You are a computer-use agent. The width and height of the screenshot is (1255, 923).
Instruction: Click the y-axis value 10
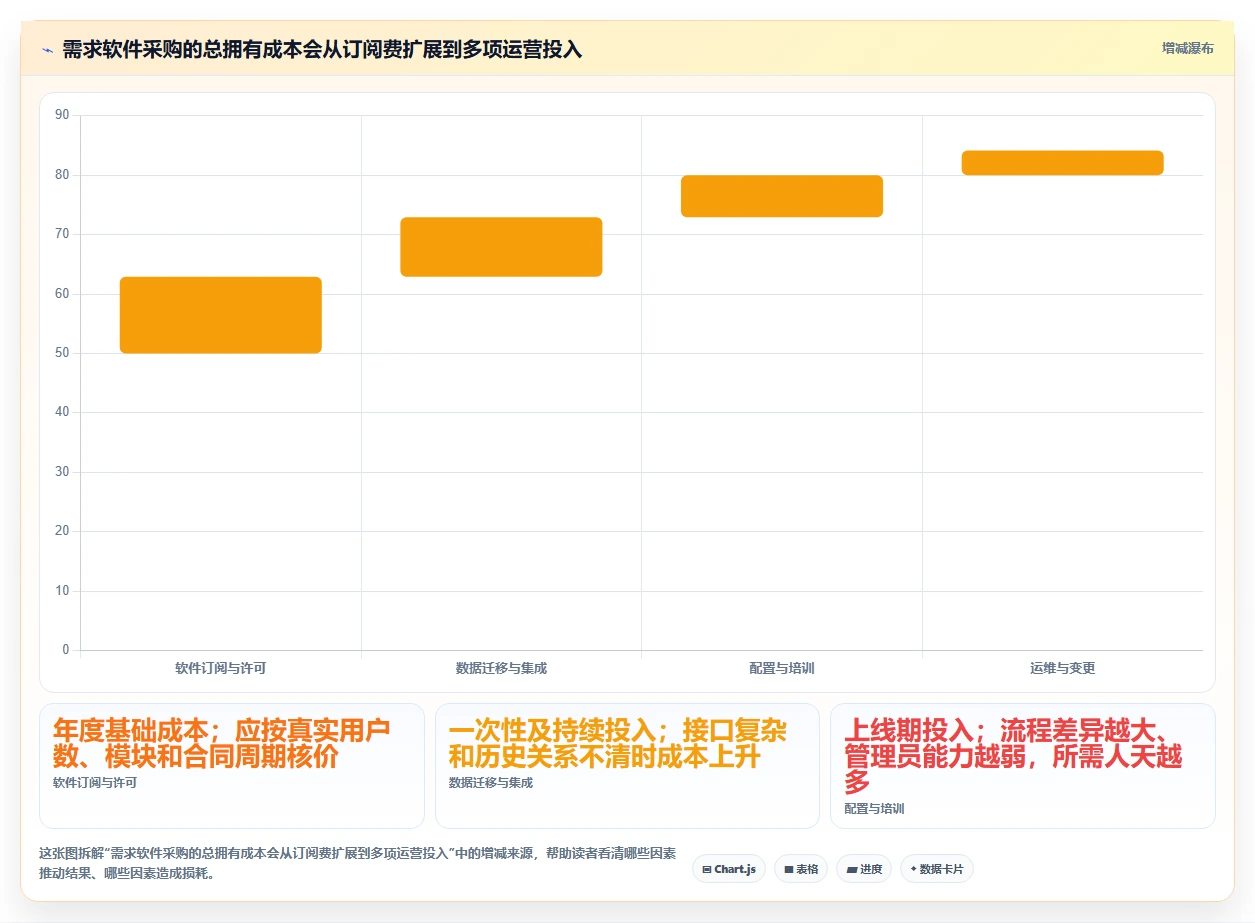click(62, 591)
